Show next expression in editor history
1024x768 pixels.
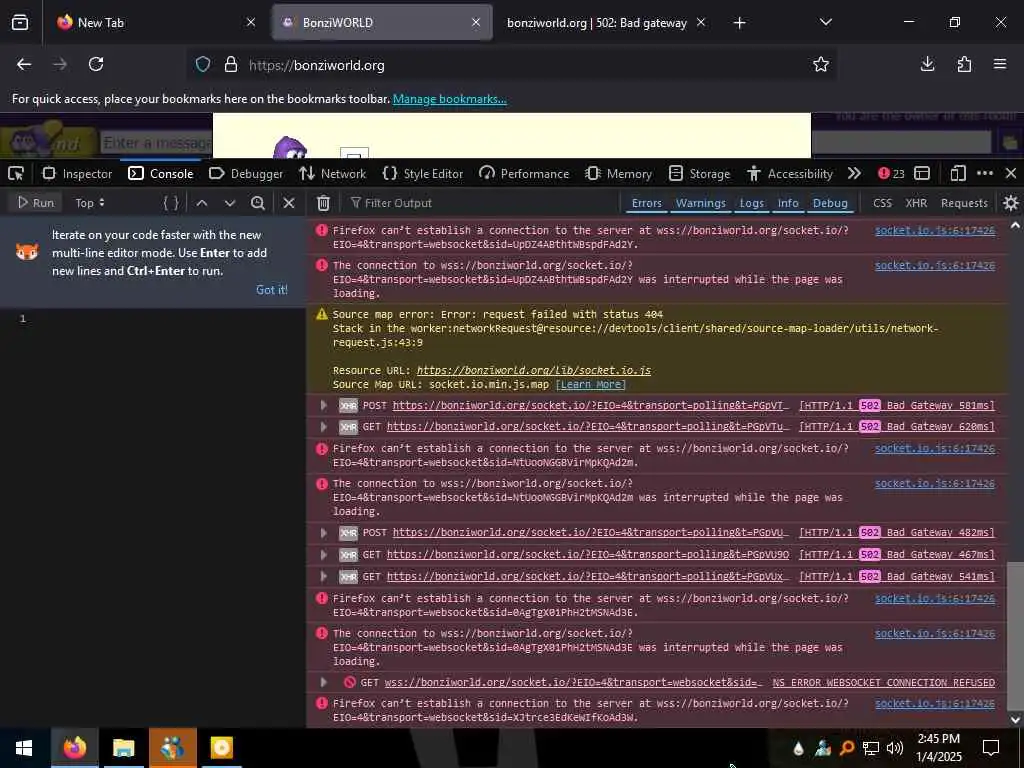(x=230, y=203)
